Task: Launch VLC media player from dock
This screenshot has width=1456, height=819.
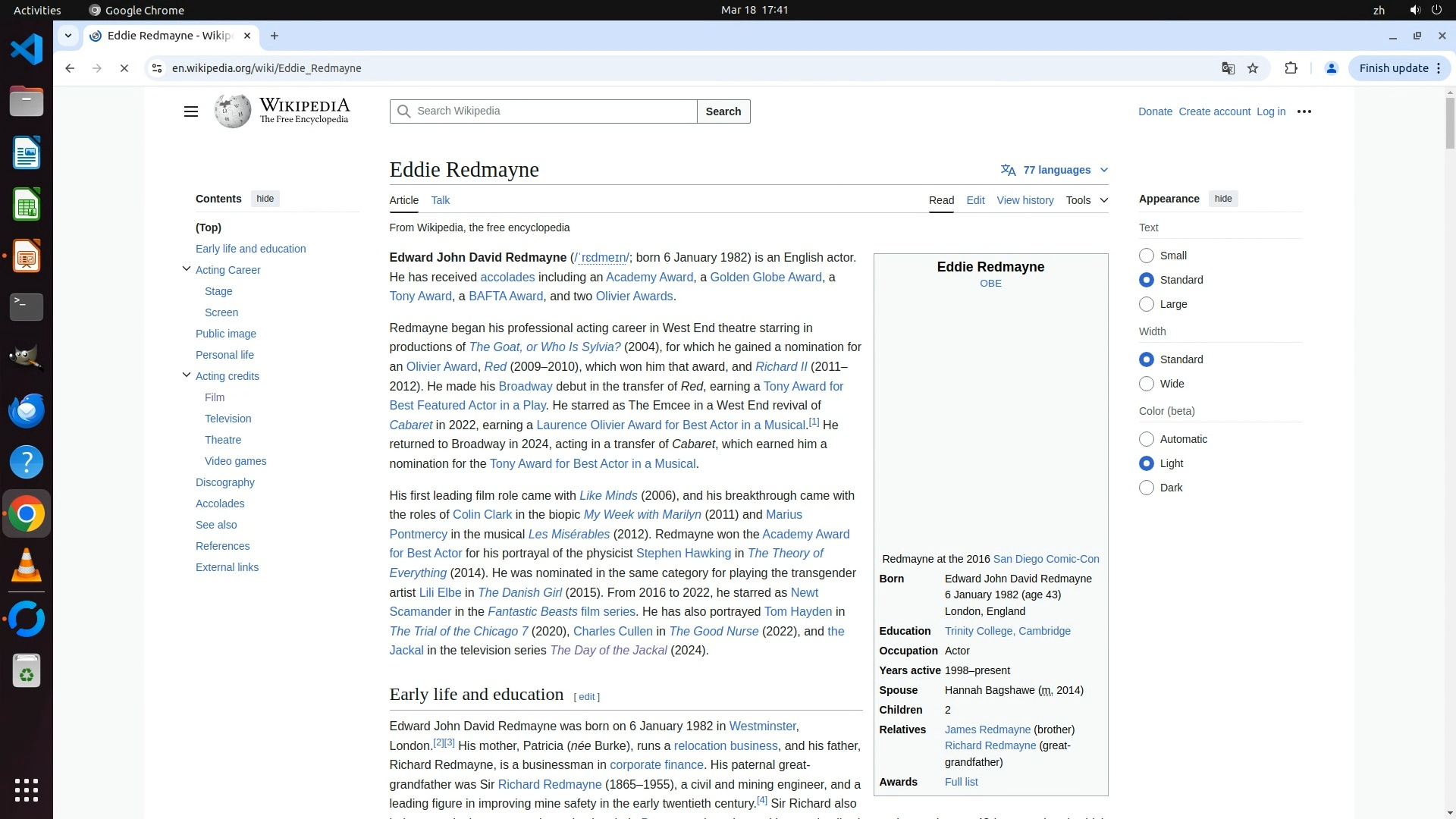Action: coord(27,566)
